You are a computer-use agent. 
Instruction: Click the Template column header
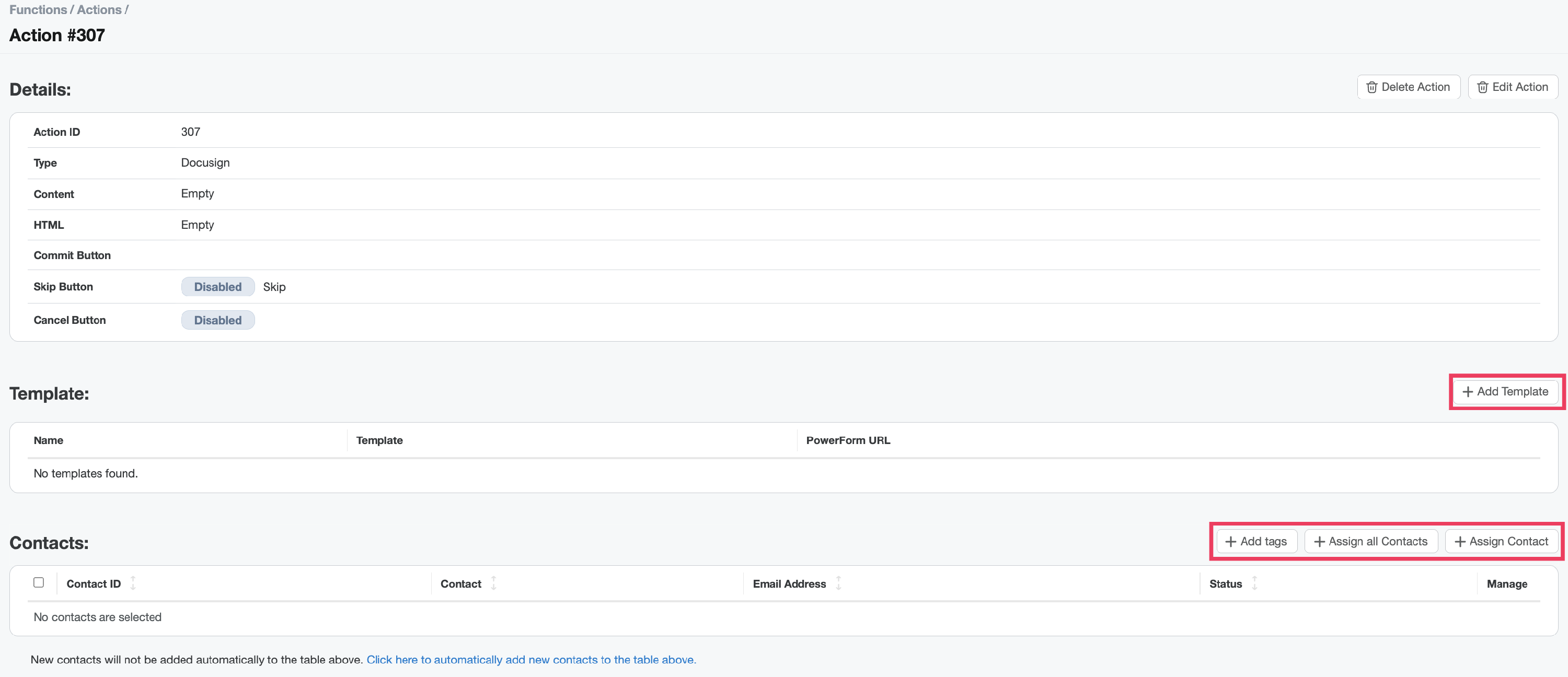379,440
